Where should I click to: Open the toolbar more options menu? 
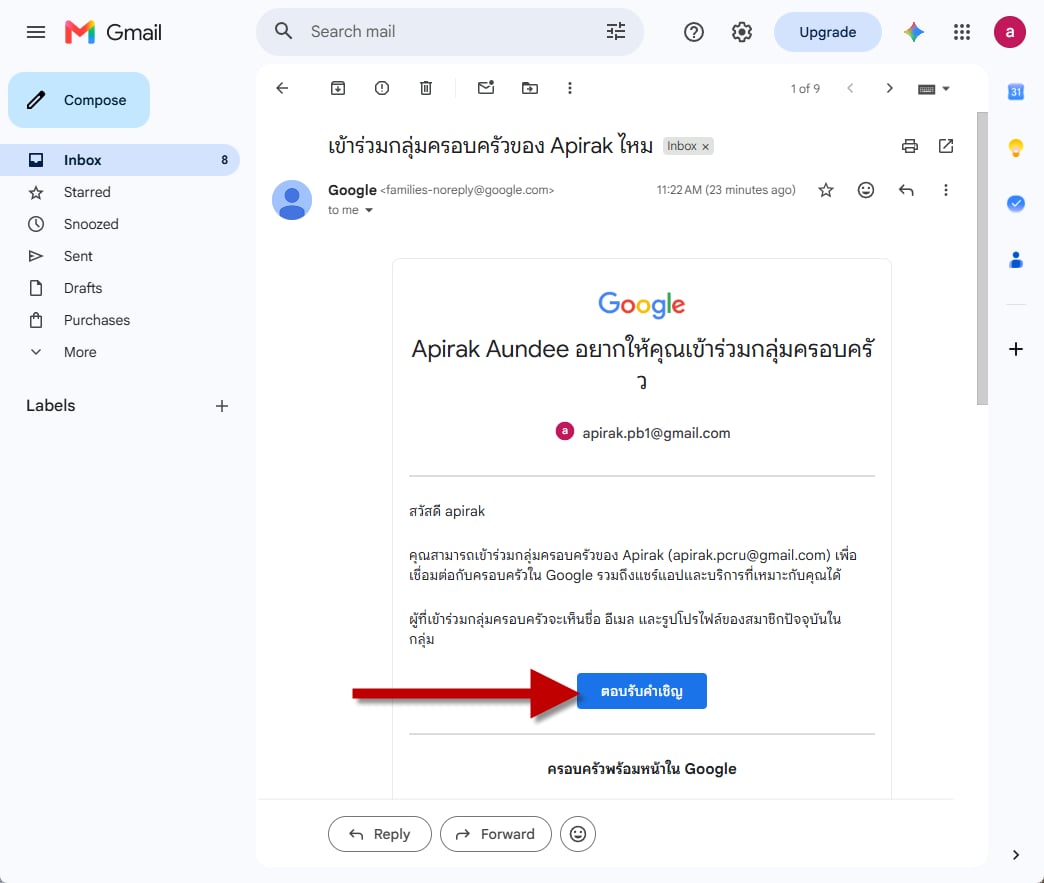click(x=569, y=88)
